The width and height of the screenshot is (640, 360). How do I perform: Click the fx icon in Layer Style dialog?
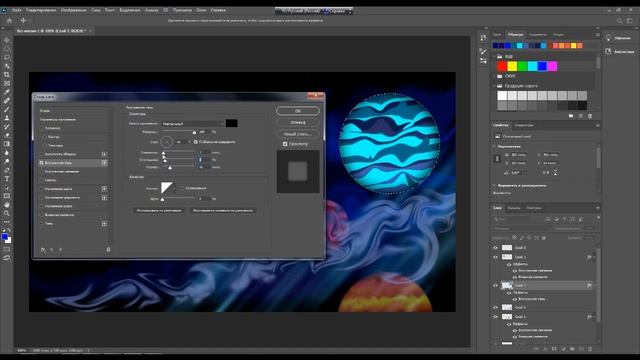pos(43,249)
